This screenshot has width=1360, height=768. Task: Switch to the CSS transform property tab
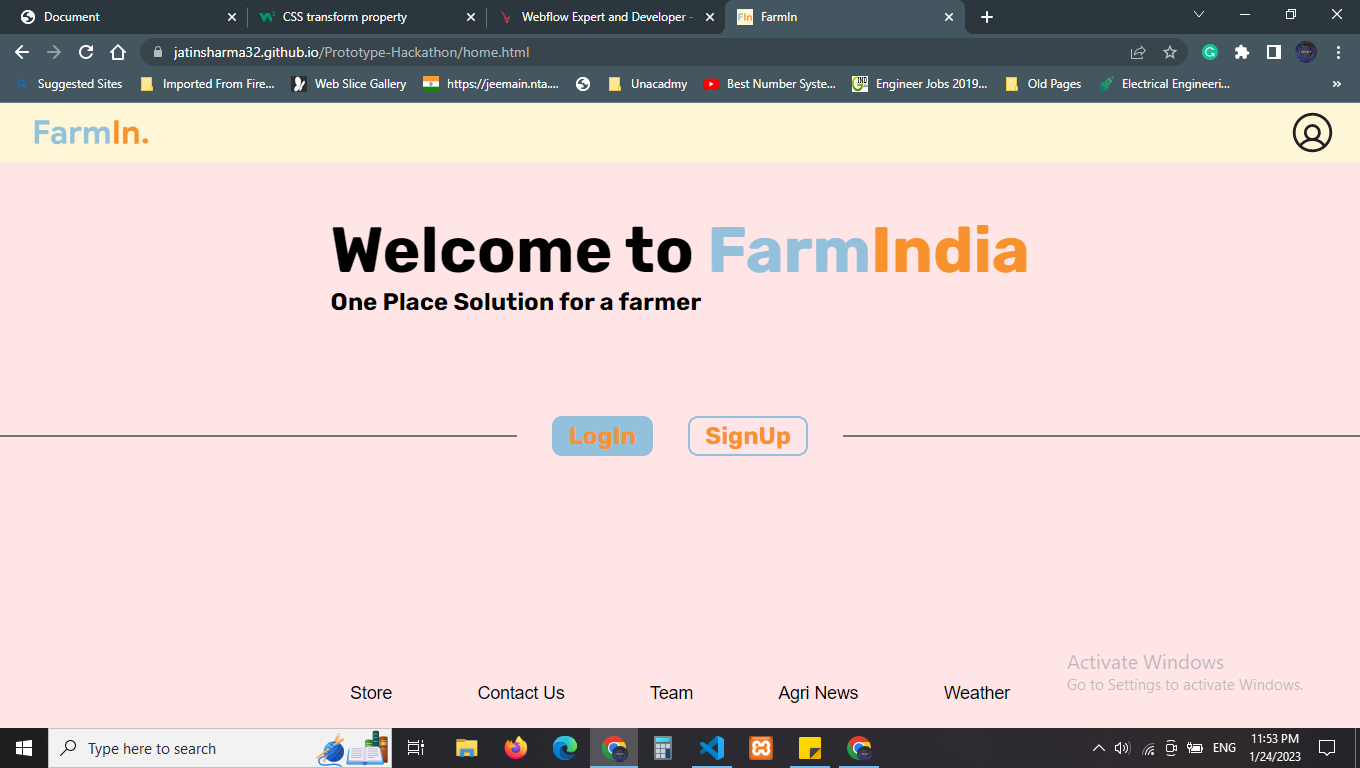(x=366, y=17)
